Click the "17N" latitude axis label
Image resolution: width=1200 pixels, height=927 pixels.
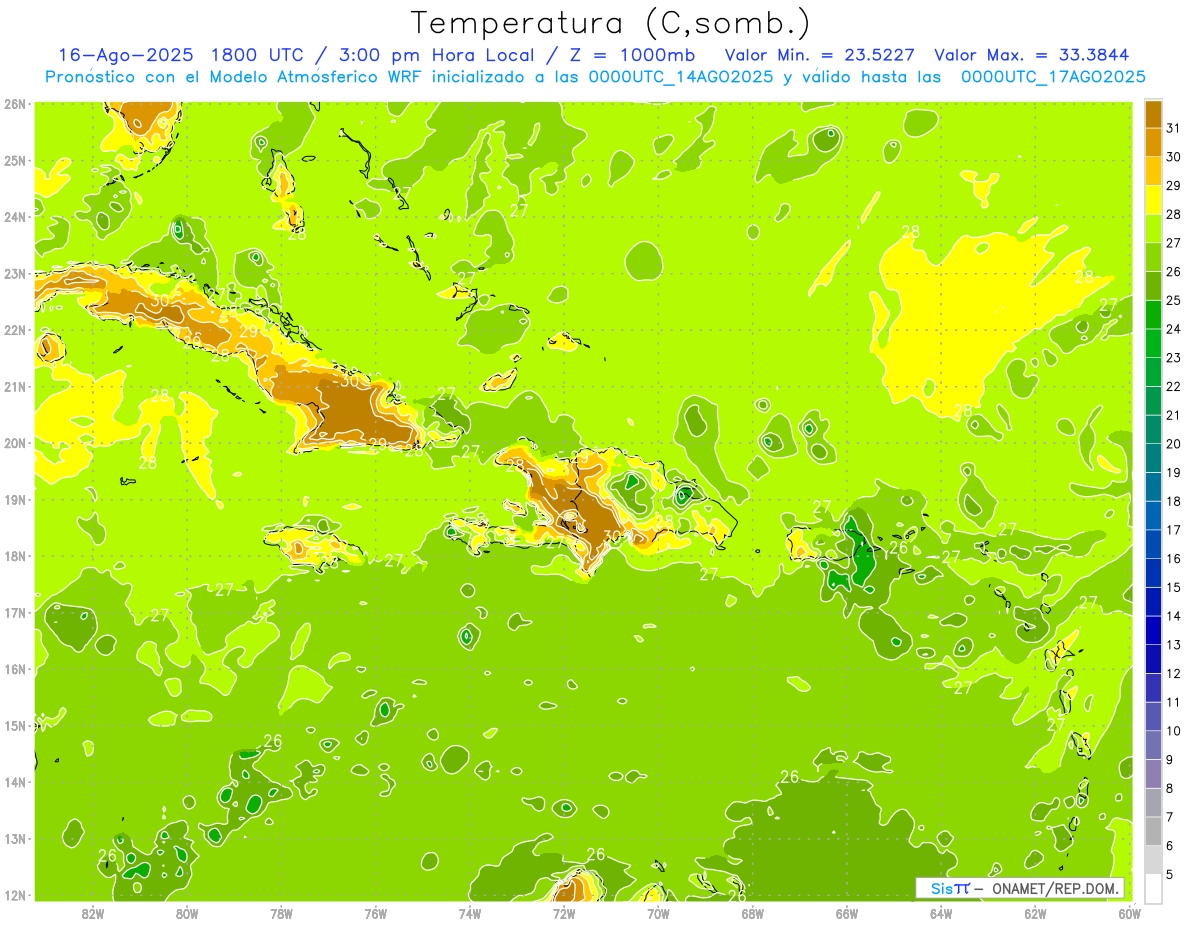tap(15, 612)
